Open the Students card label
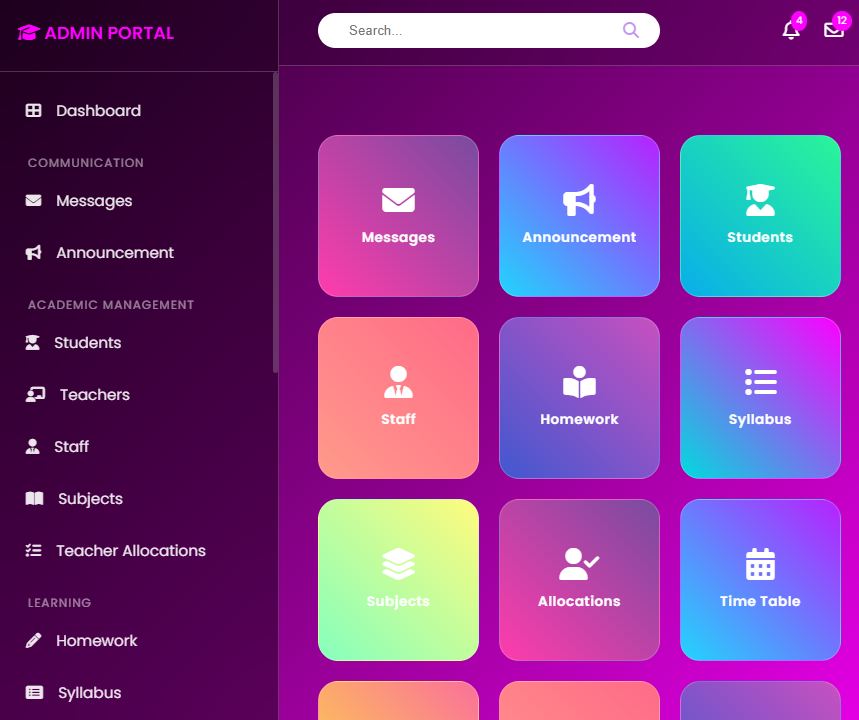This screenshot has height=720, width=859. tap(760, 237)
